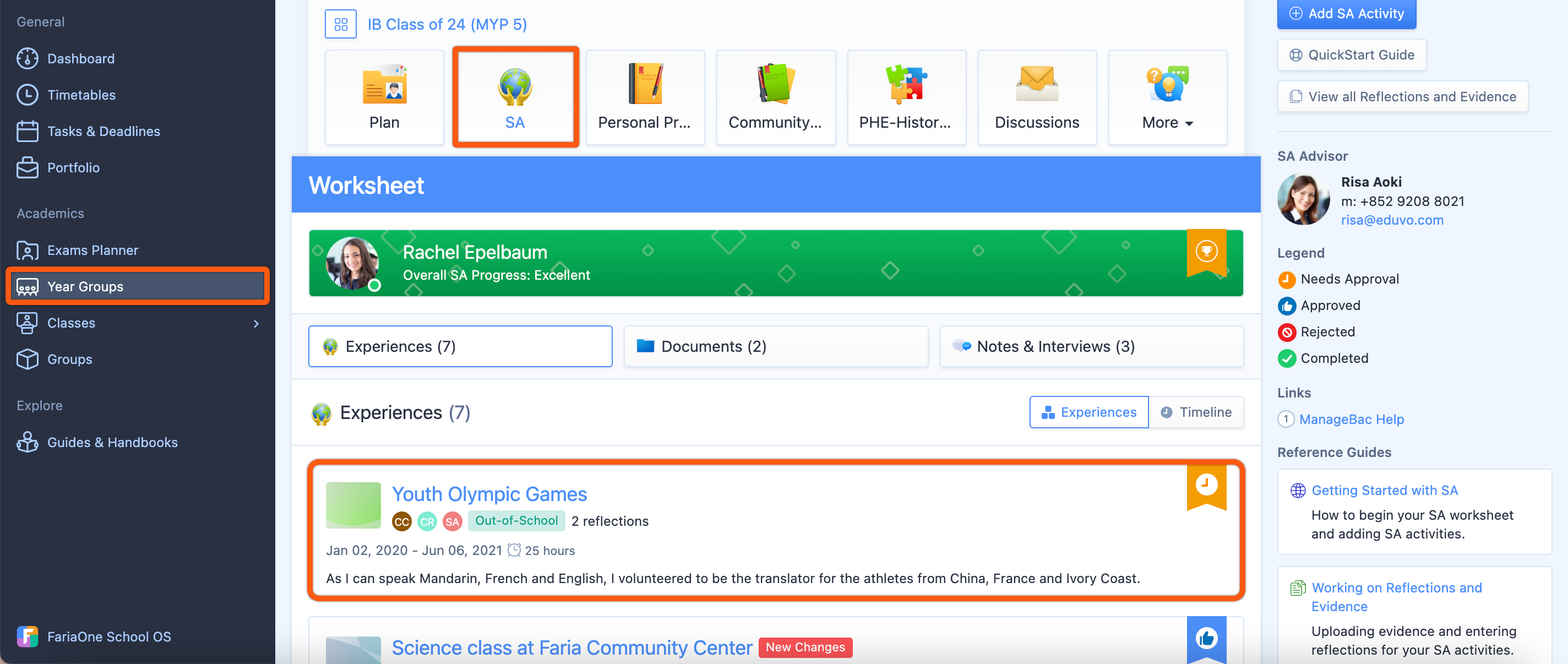The height and width of the screenshot is (664, 1568).
Task: Email risa@eduvo.com
Action: (1392, 220)
